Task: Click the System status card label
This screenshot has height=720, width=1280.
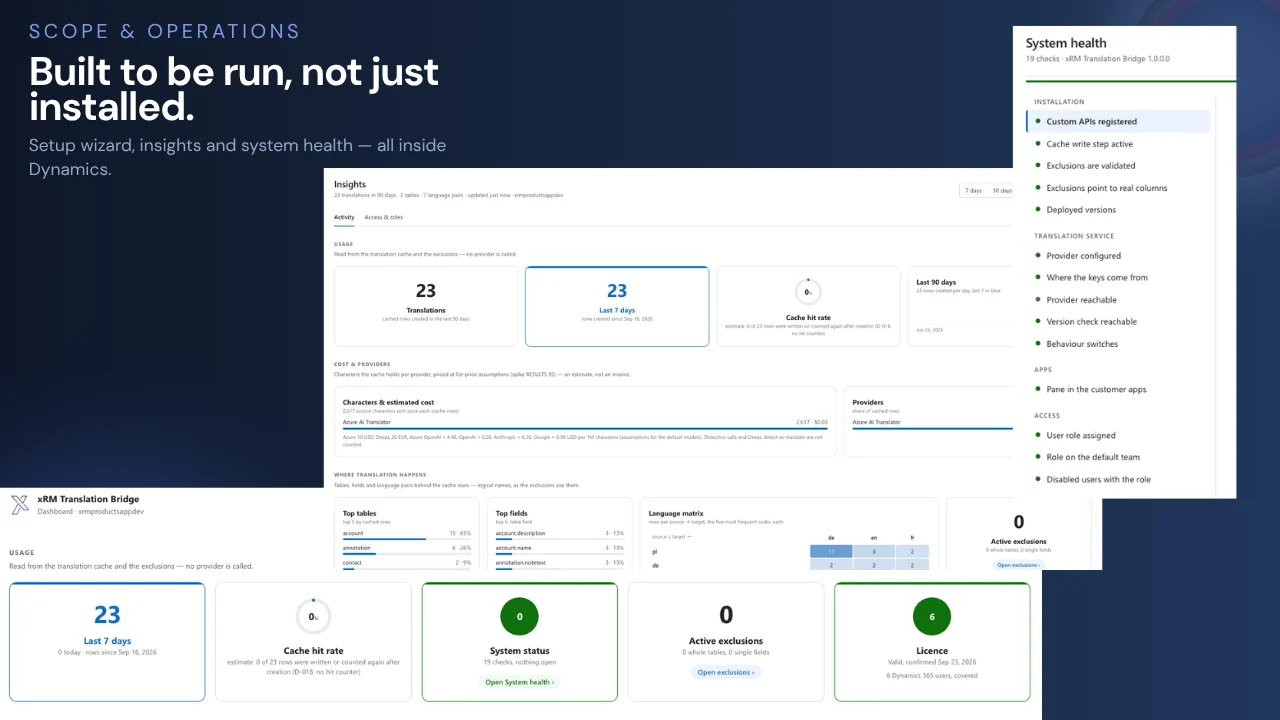Action: (519, 651)
